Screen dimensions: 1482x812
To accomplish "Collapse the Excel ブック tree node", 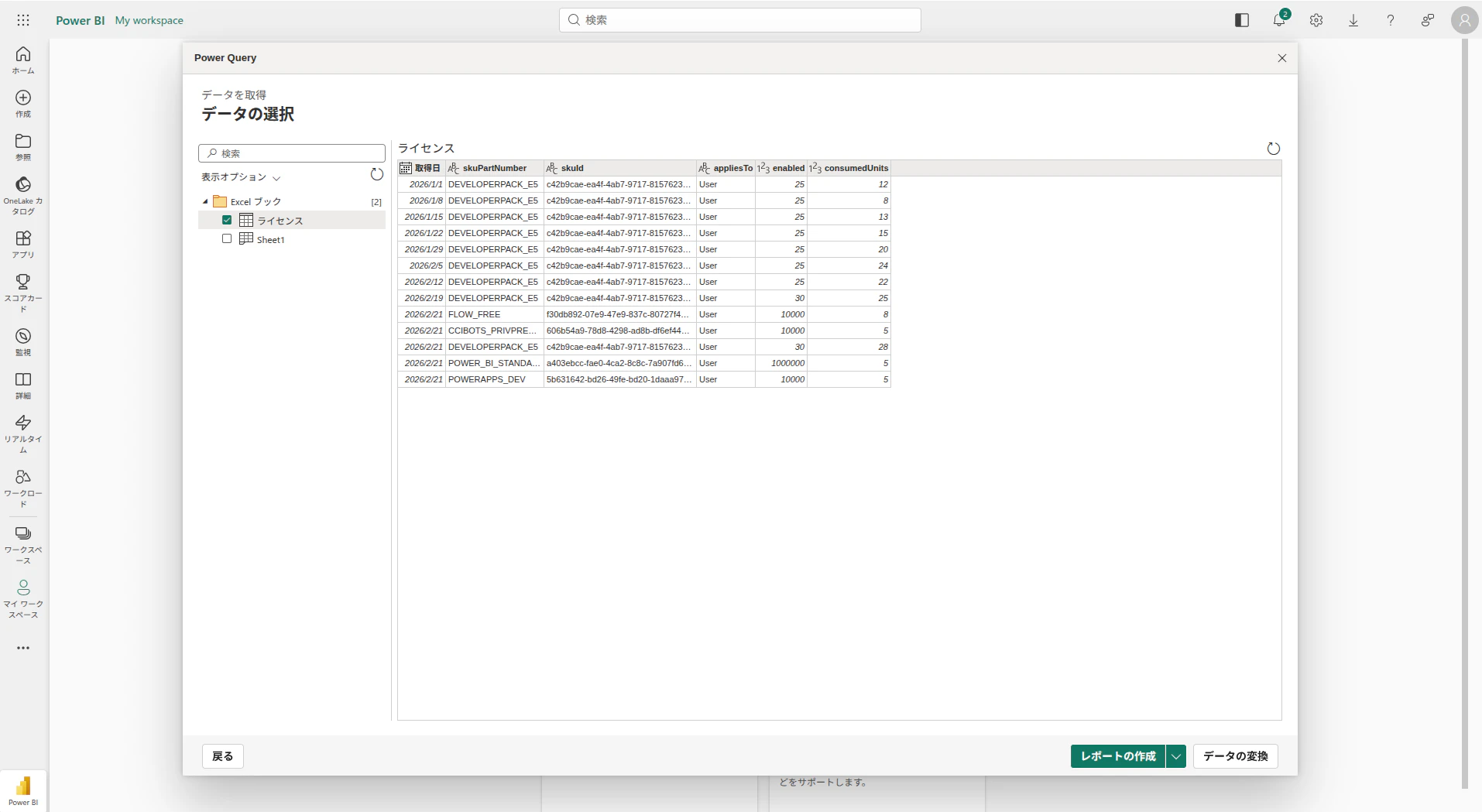I will click(x=205, y=201).
